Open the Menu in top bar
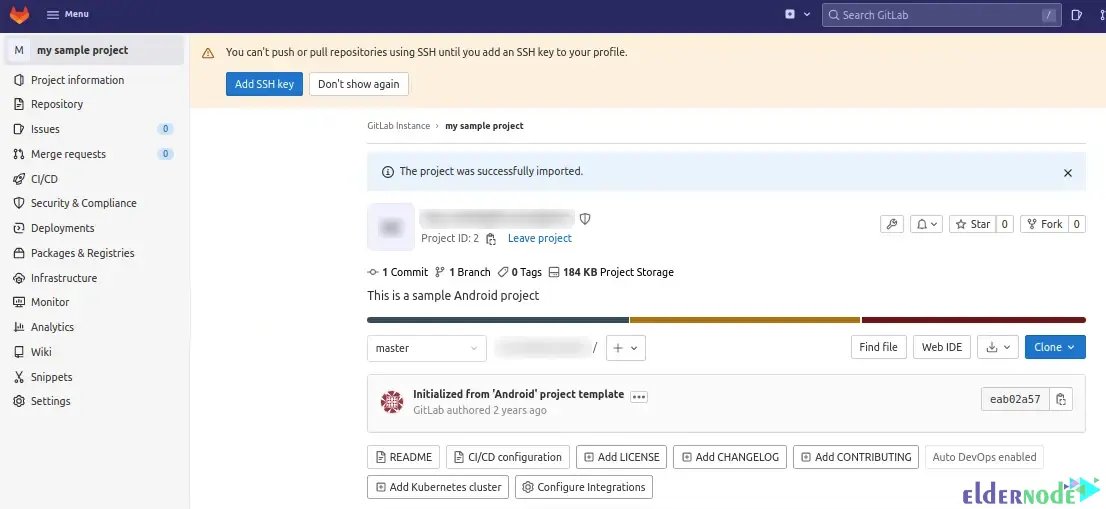The width and height of the screenshot is (1106, 509). (x=68, y=14)
